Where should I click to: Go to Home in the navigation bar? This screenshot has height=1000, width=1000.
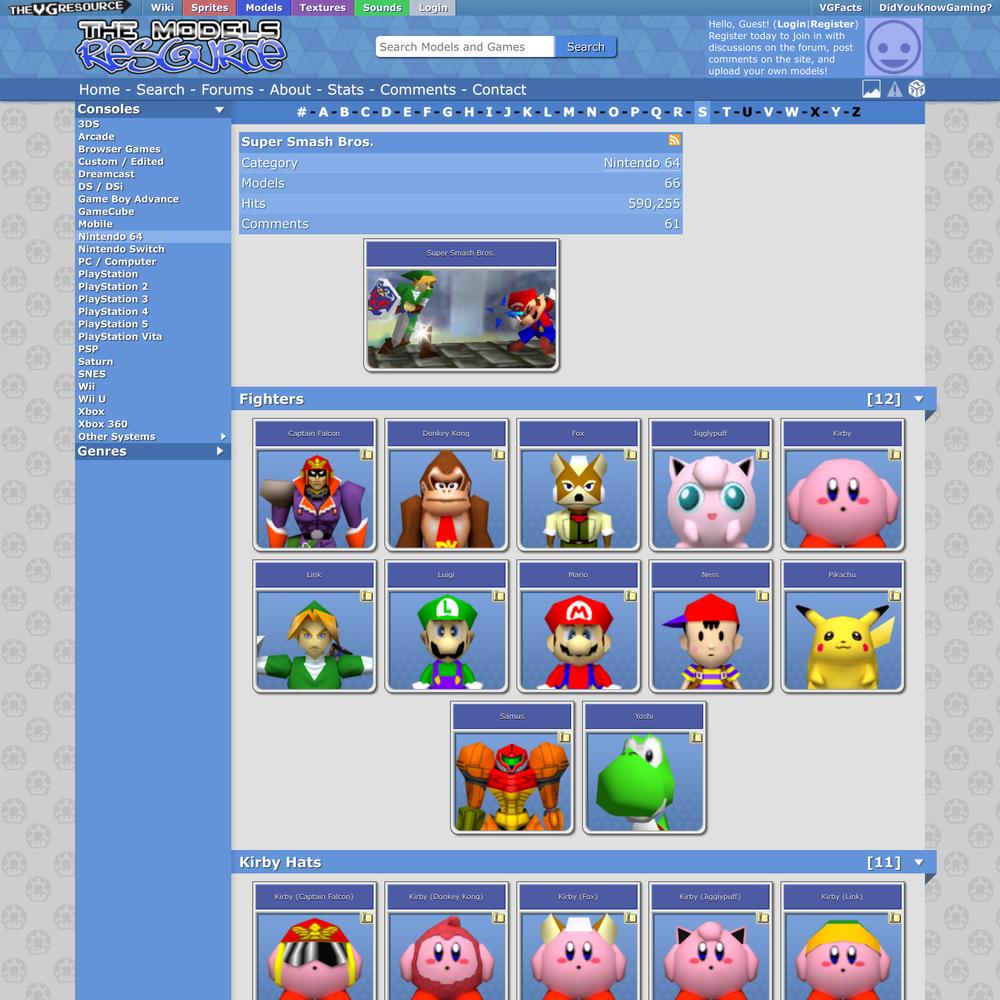click(99, 90)
